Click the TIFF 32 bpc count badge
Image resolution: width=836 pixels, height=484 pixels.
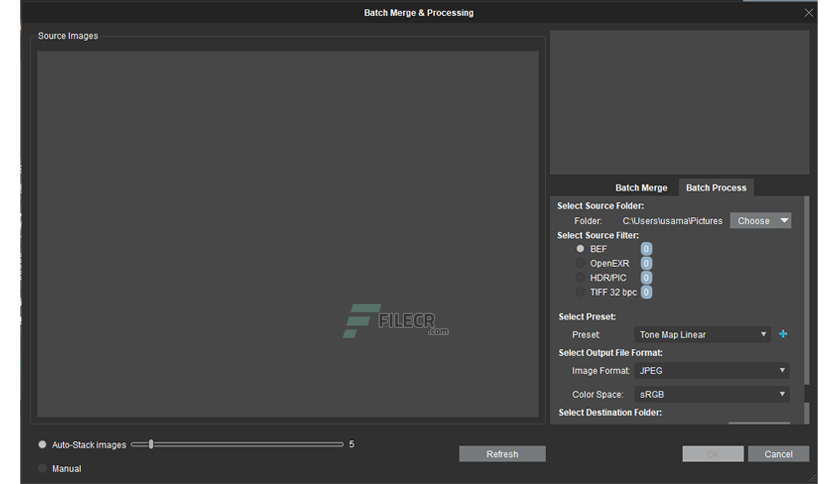point(646,292)
